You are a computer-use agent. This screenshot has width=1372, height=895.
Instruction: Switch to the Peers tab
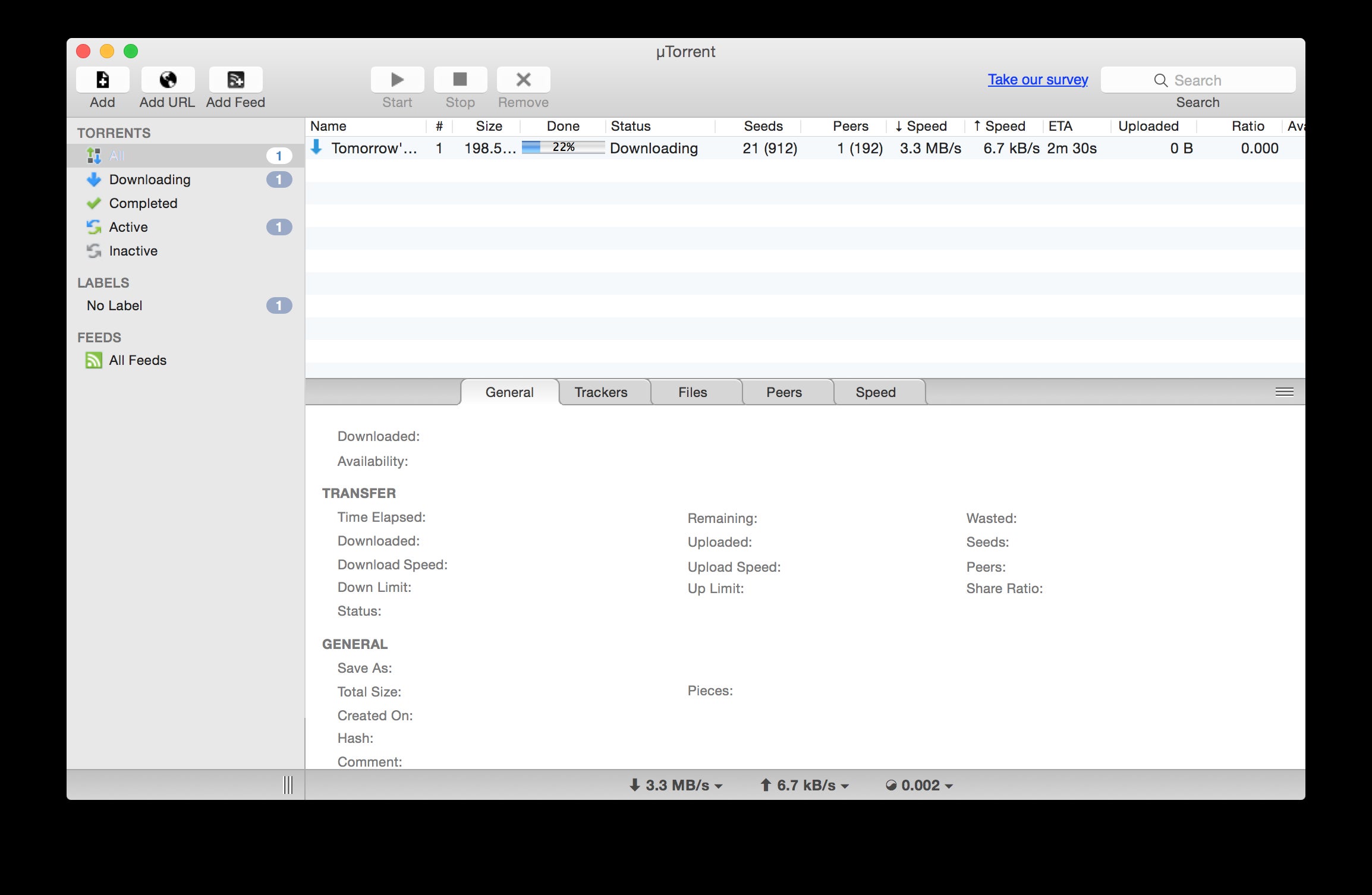point(785,391)
